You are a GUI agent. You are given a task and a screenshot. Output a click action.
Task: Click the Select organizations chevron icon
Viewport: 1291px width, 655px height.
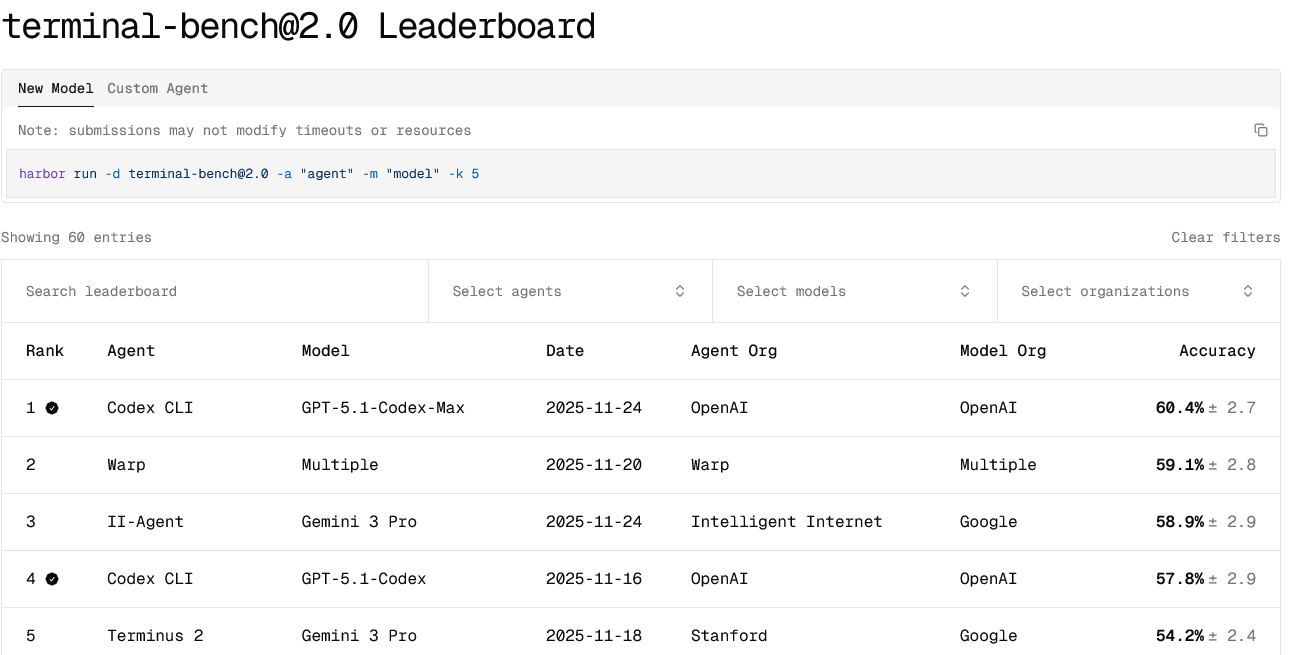1248,291
